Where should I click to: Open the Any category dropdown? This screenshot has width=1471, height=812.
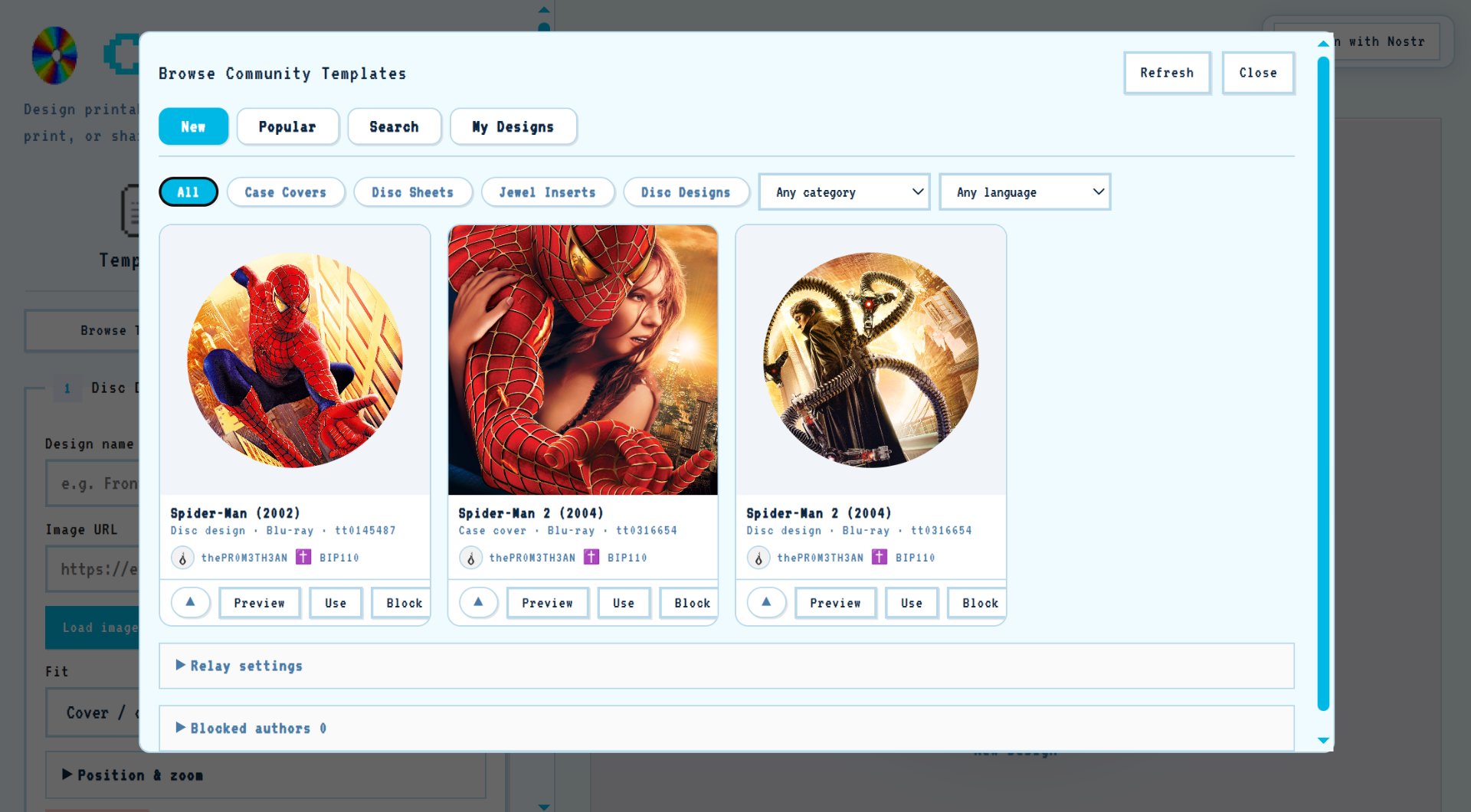pos(844,192)
